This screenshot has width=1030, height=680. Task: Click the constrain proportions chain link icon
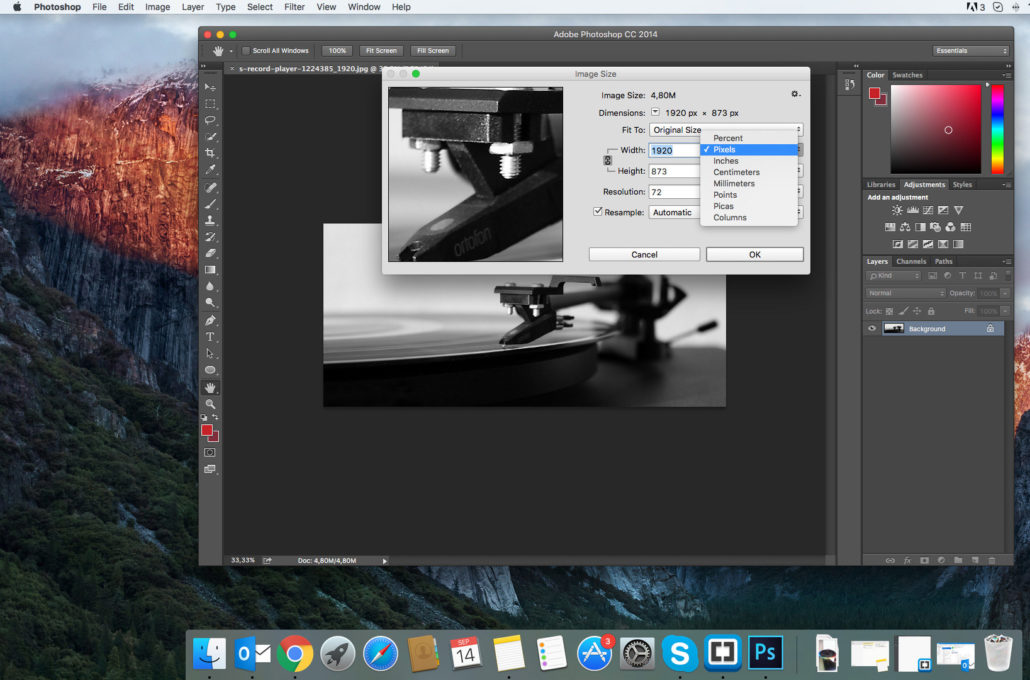pos(607,161)
